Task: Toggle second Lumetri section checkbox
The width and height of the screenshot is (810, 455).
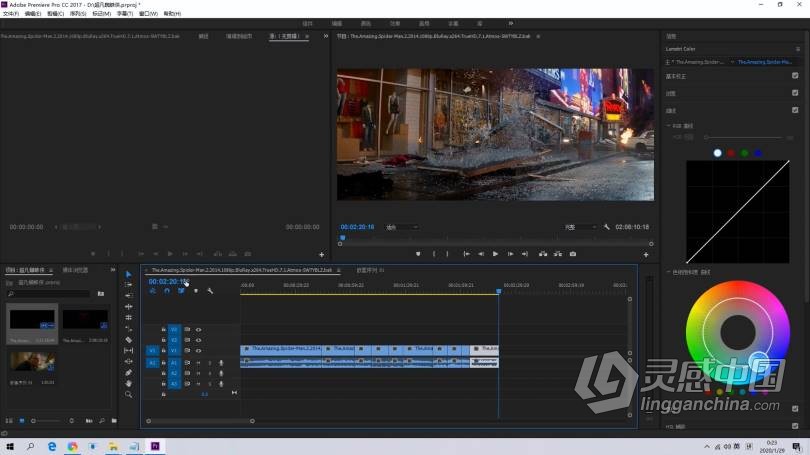Action: (x=795, y=93)
